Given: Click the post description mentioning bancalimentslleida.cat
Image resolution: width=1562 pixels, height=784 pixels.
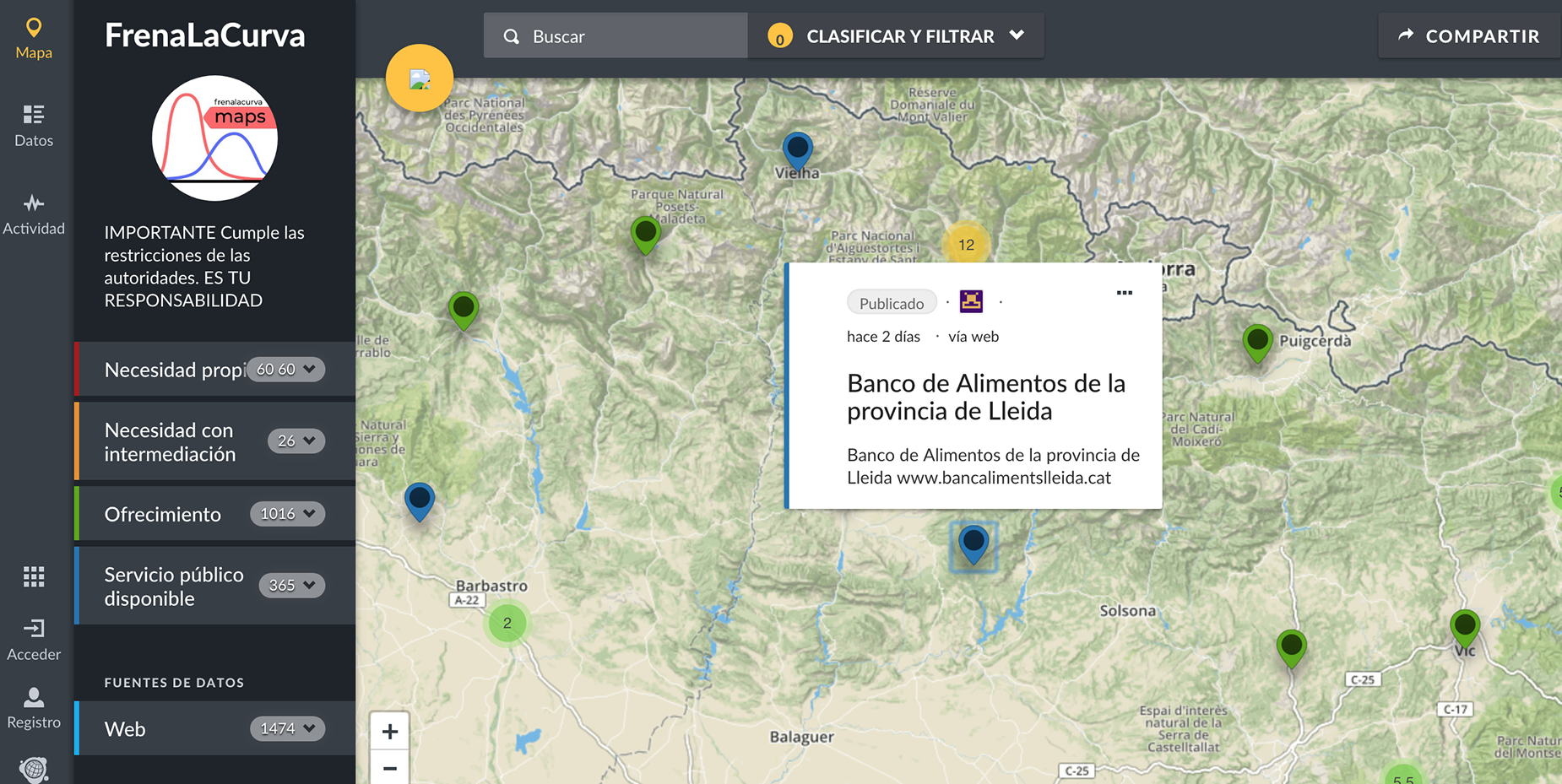Looking at the screenshot, I should pos(993,466).
